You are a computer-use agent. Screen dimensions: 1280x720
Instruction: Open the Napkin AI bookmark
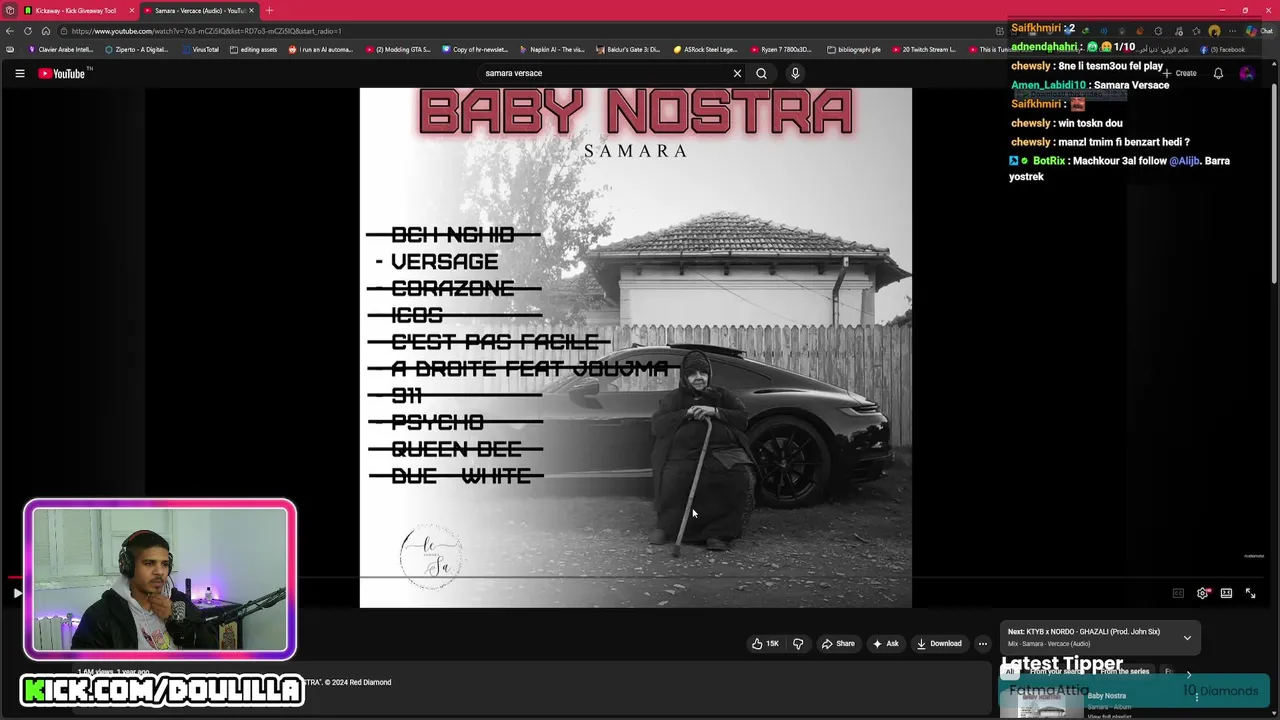click(552, 49)
